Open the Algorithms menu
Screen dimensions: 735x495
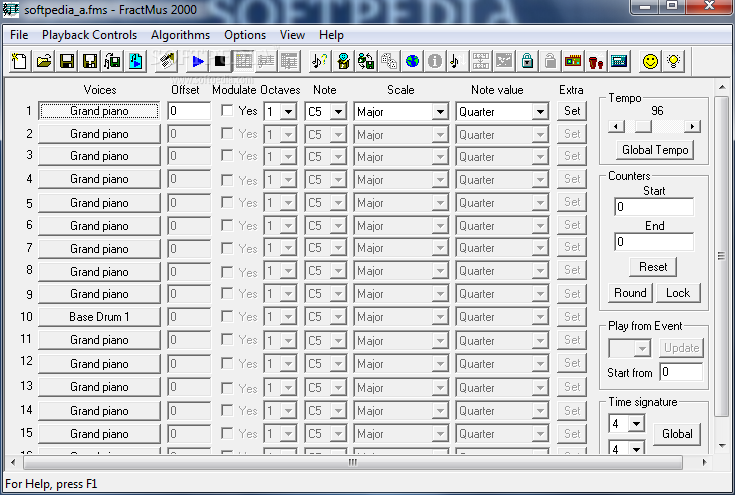click(180, 35)
